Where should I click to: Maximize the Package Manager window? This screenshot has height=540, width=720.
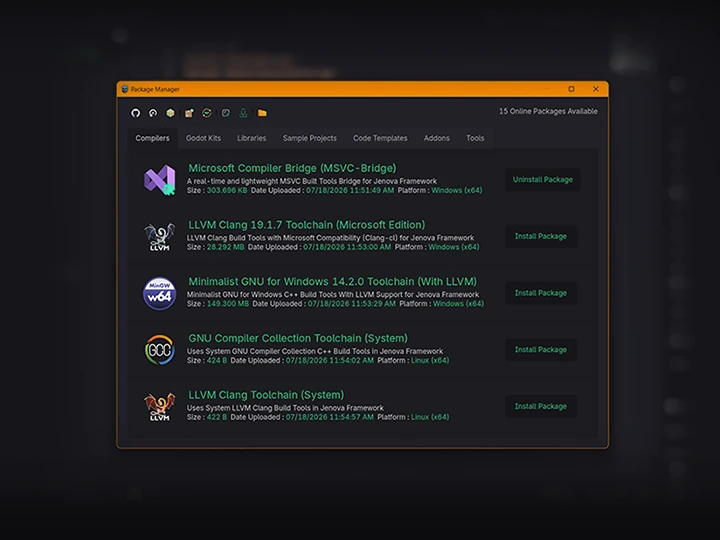(x=571, y=89)
